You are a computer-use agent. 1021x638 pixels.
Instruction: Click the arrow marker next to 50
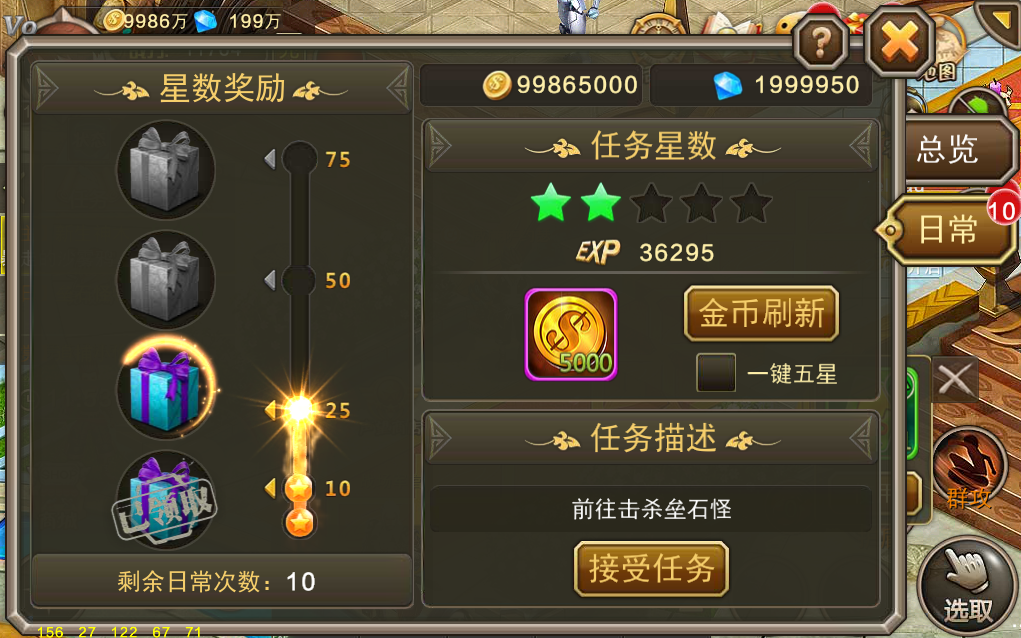pyautogui.click(x=270, y=280)
